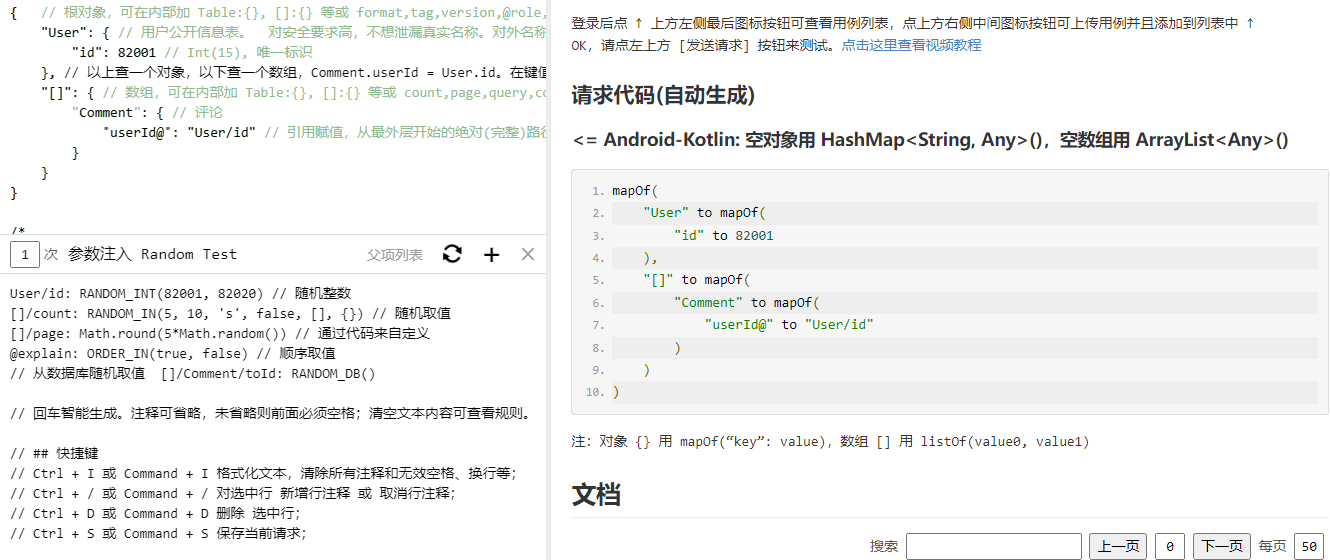
Task: Click the per-page count field showing 50
Action: coord(1307,546)
